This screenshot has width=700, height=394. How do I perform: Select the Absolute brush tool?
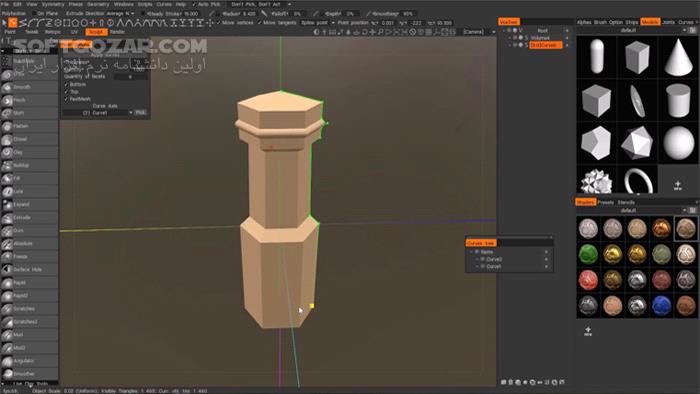[x=29, y=244]
